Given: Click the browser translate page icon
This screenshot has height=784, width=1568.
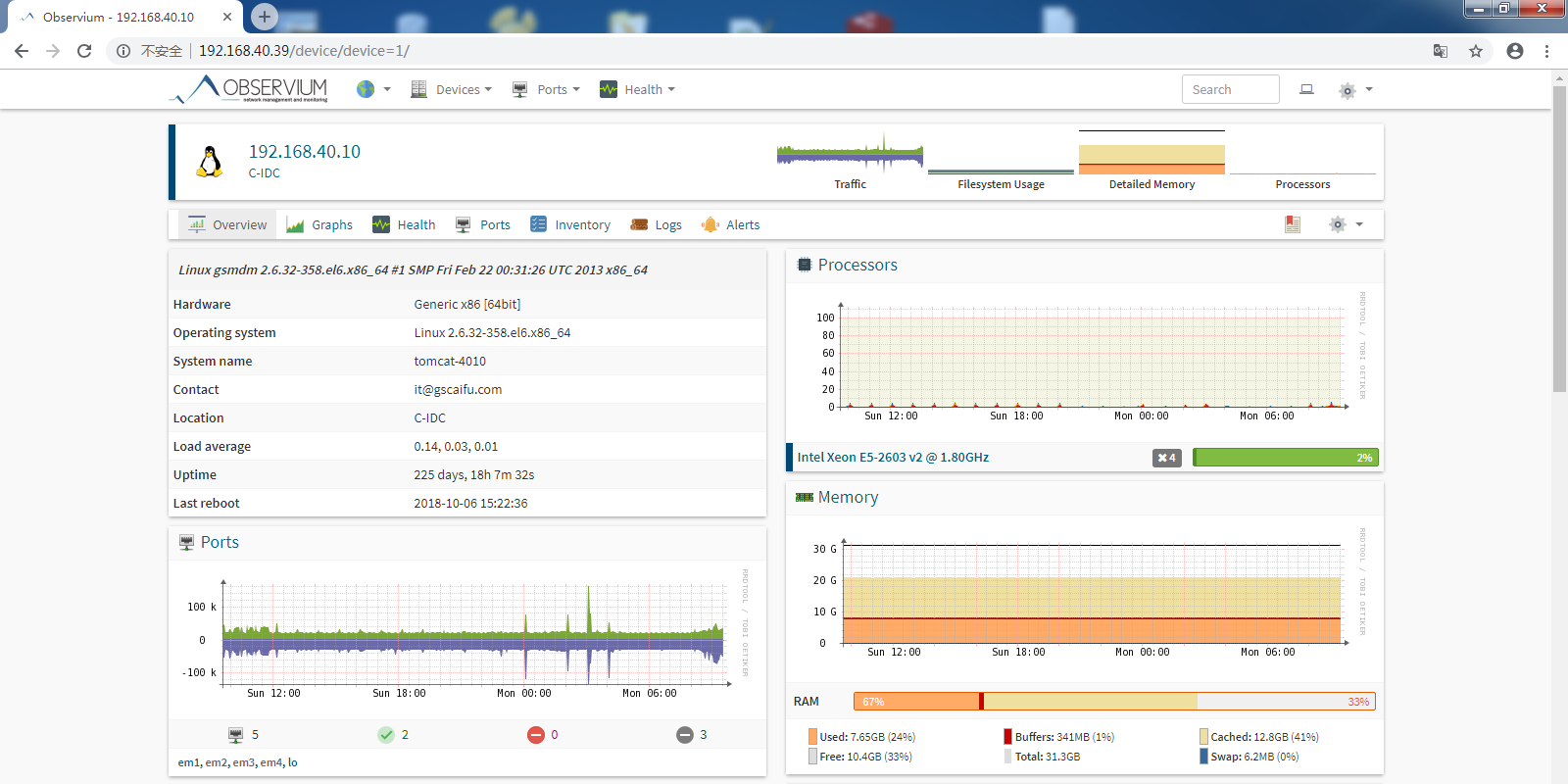Looking at the screenshot, I should (1441, 51).
